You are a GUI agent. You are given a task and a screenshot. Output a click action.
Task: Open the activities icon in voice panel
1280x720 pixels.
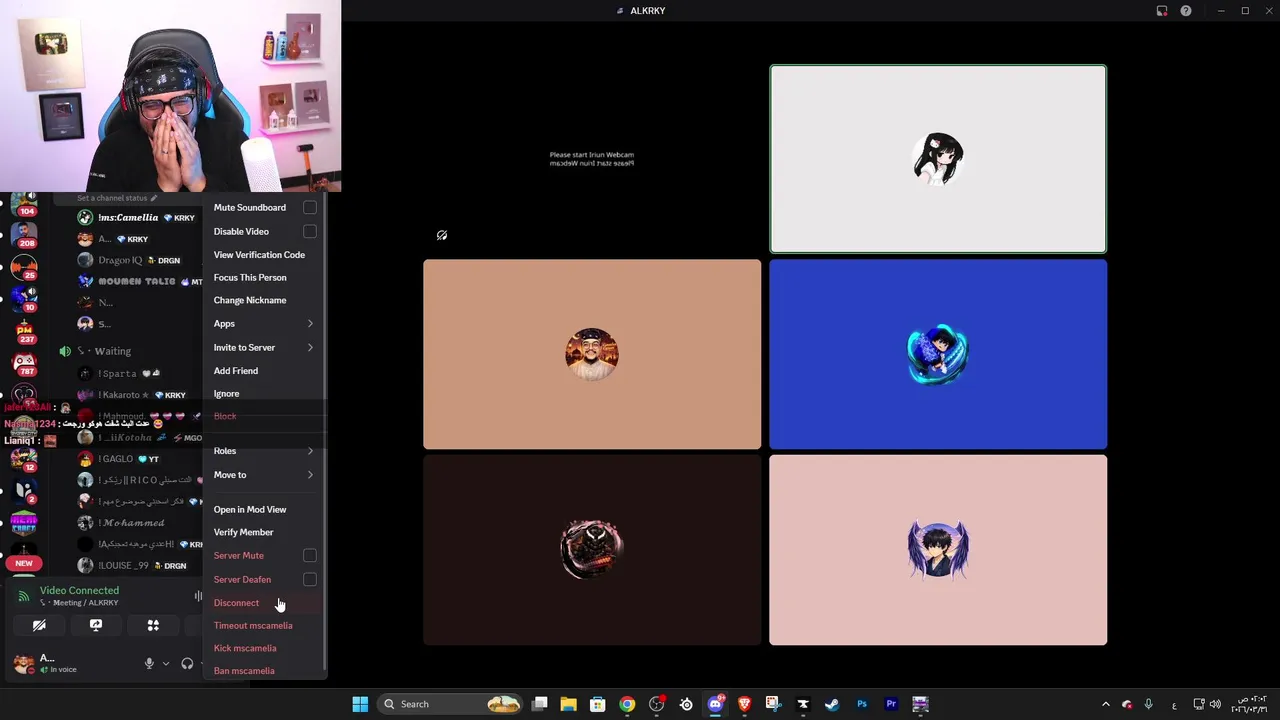(x=153, y=625)
